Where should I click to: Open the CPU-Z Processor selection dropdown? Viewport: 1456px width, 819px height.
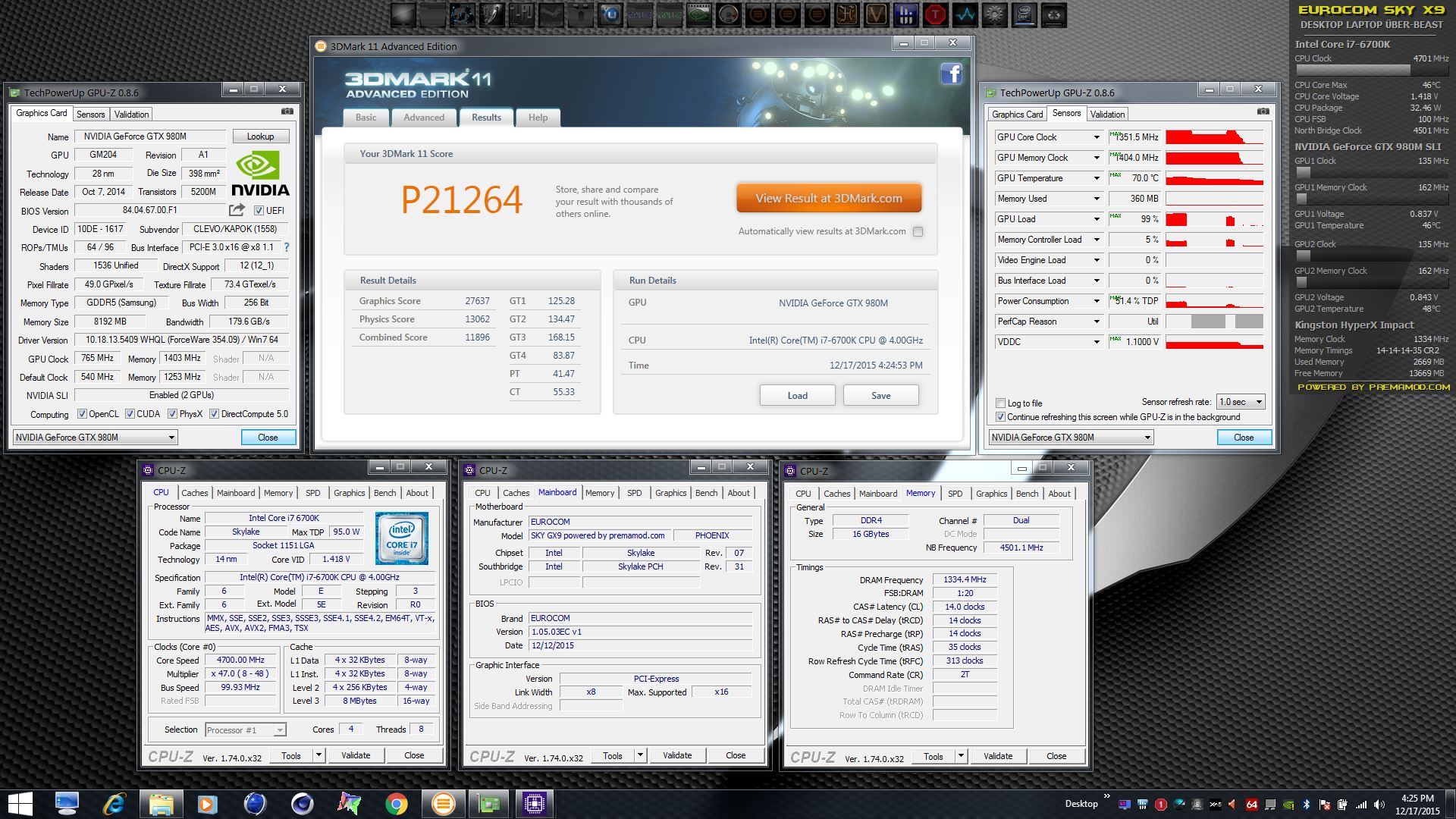click(x=246, y=730)
